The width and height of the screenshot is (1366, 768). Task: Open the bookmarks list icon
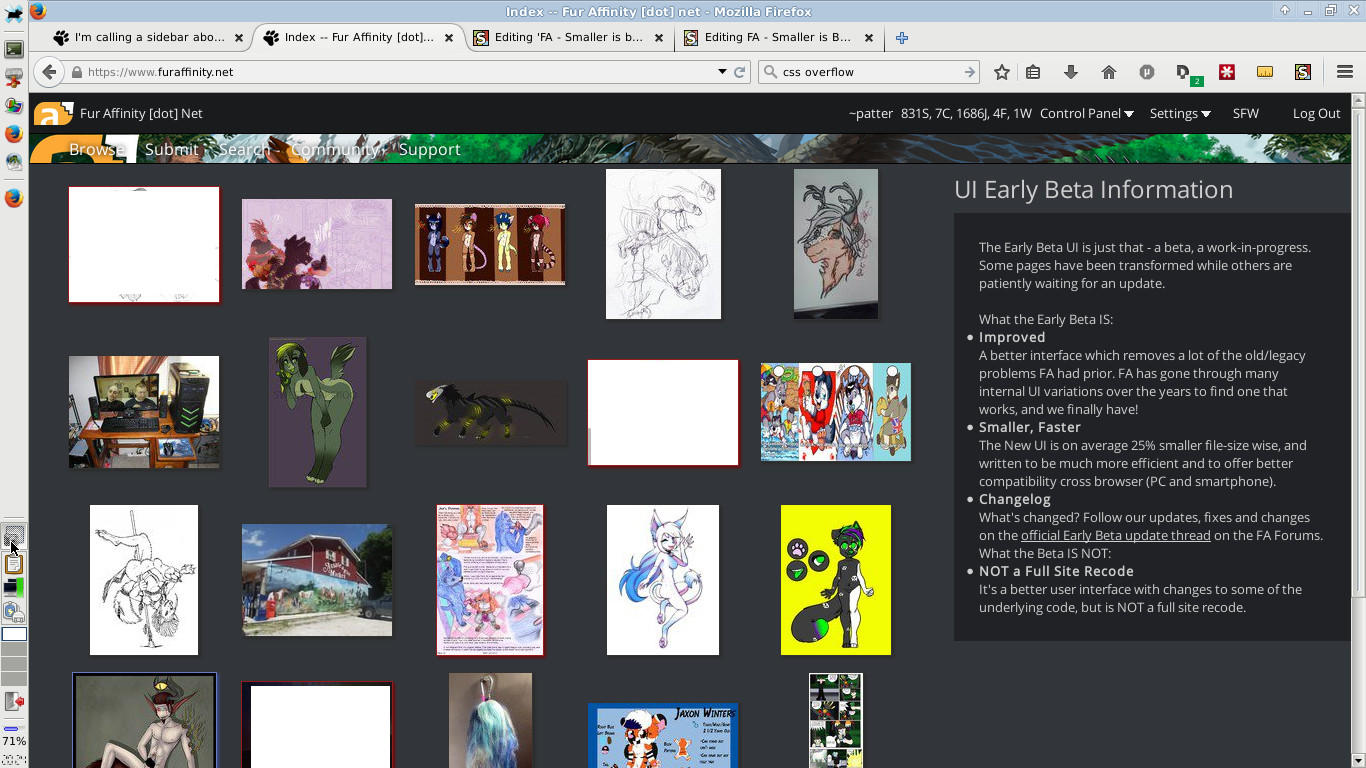[1033, 72]
